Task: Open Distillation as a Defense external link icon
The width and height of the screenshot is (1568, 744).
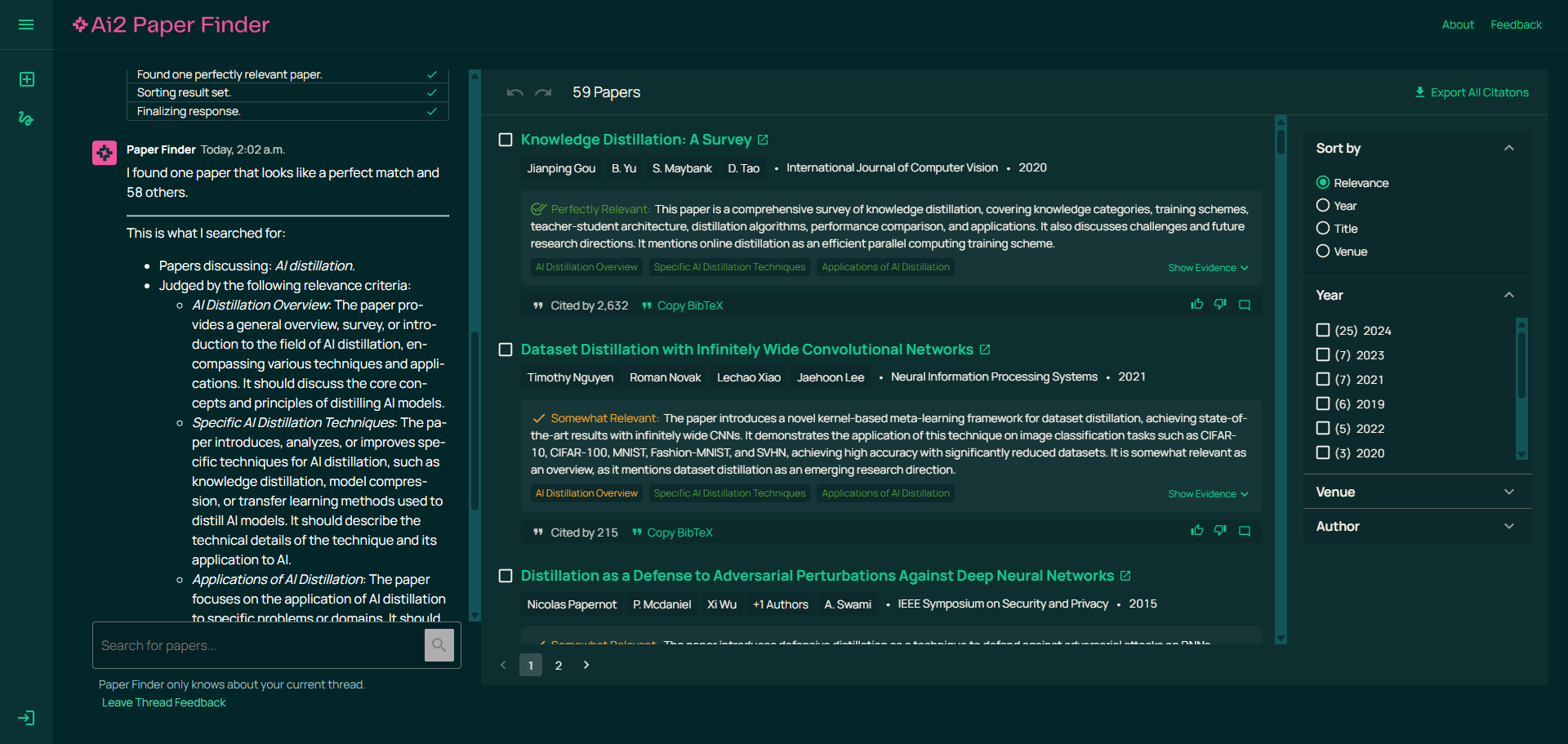Action: click(1125, 576)
